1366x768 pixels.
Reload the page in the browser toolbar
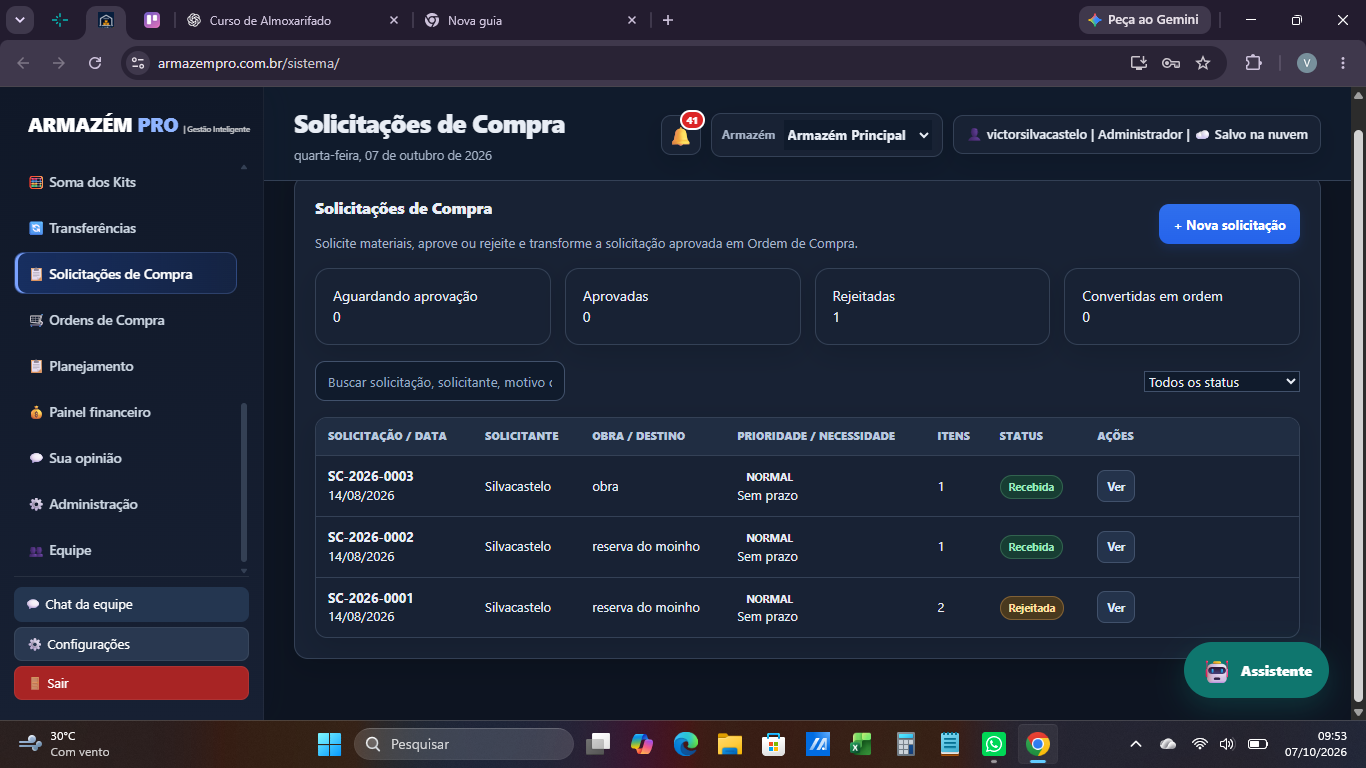[95, 63]
